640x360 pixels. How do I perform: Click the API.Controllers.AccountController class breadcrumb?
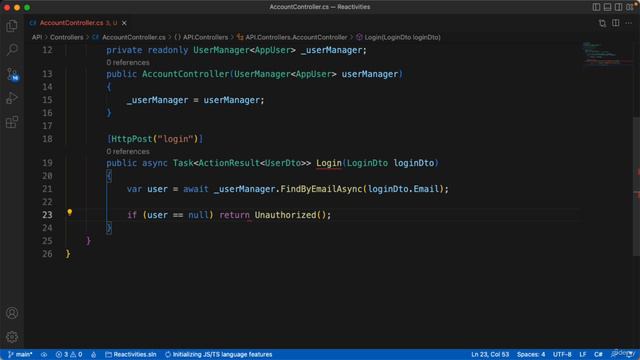pos(292,37)
